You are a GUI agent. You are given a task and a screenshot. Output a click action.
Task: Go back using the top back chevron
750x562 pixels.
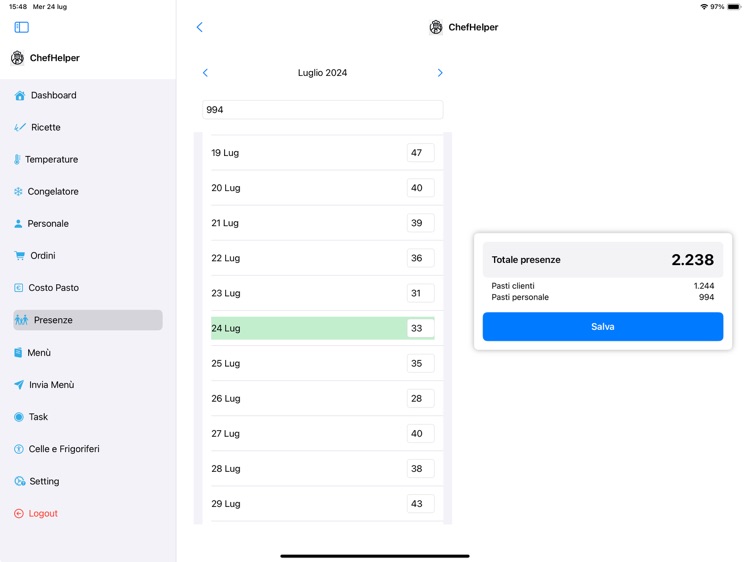tap(199, 27)
